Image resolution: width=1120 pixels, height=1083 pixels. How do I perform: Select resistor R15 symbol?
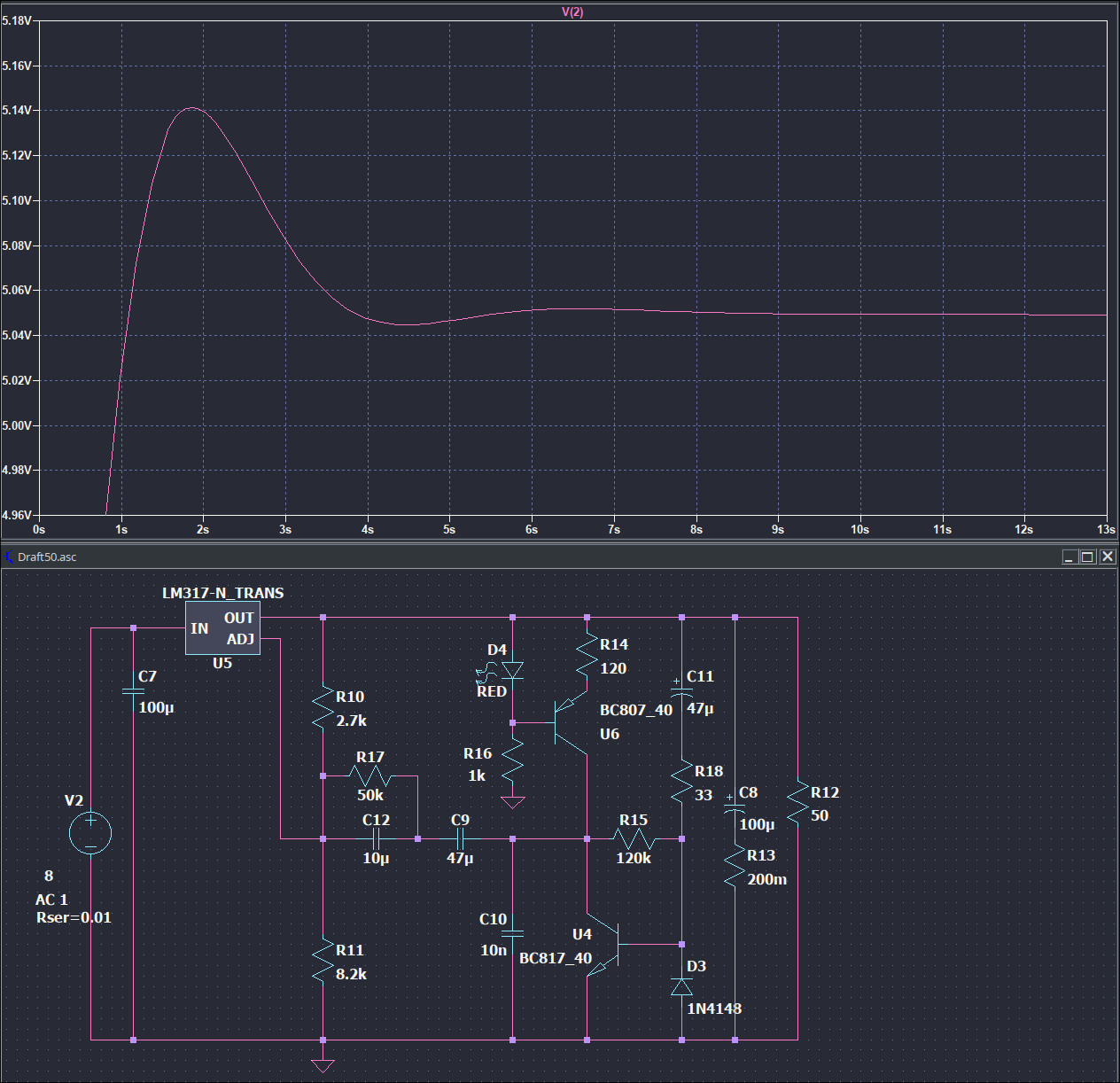click(634, 838)
